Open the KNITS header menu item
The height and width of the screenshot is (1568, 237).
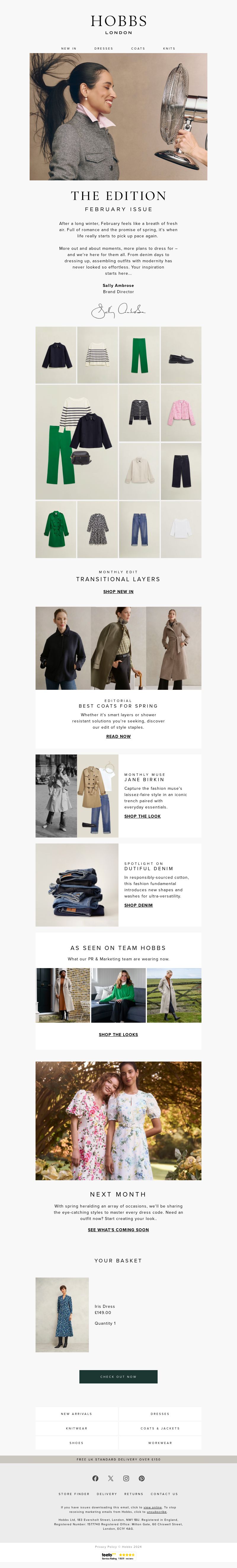[x=169, y=48]
